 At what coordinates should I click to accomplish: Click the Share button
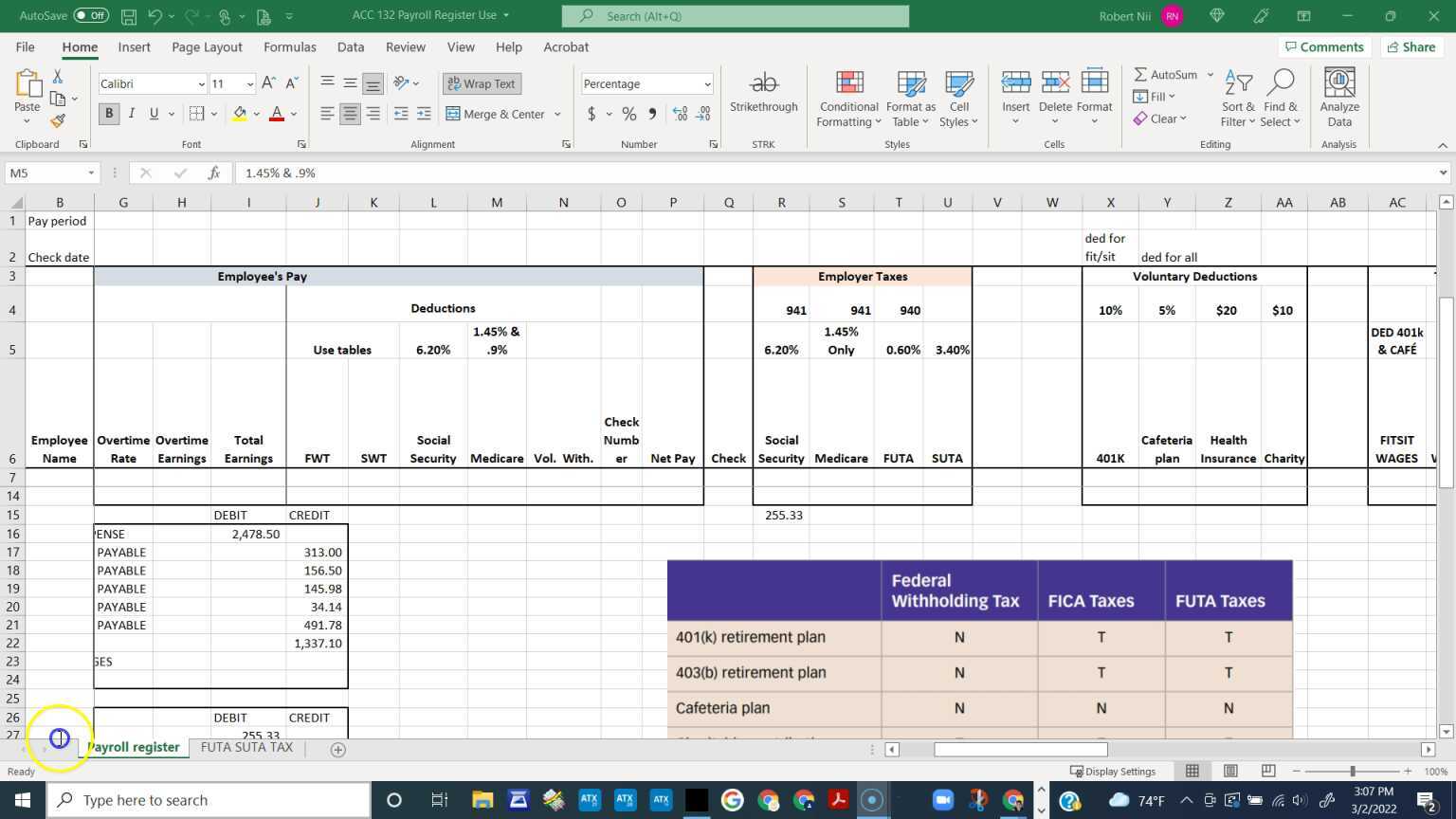[1410, 46]
